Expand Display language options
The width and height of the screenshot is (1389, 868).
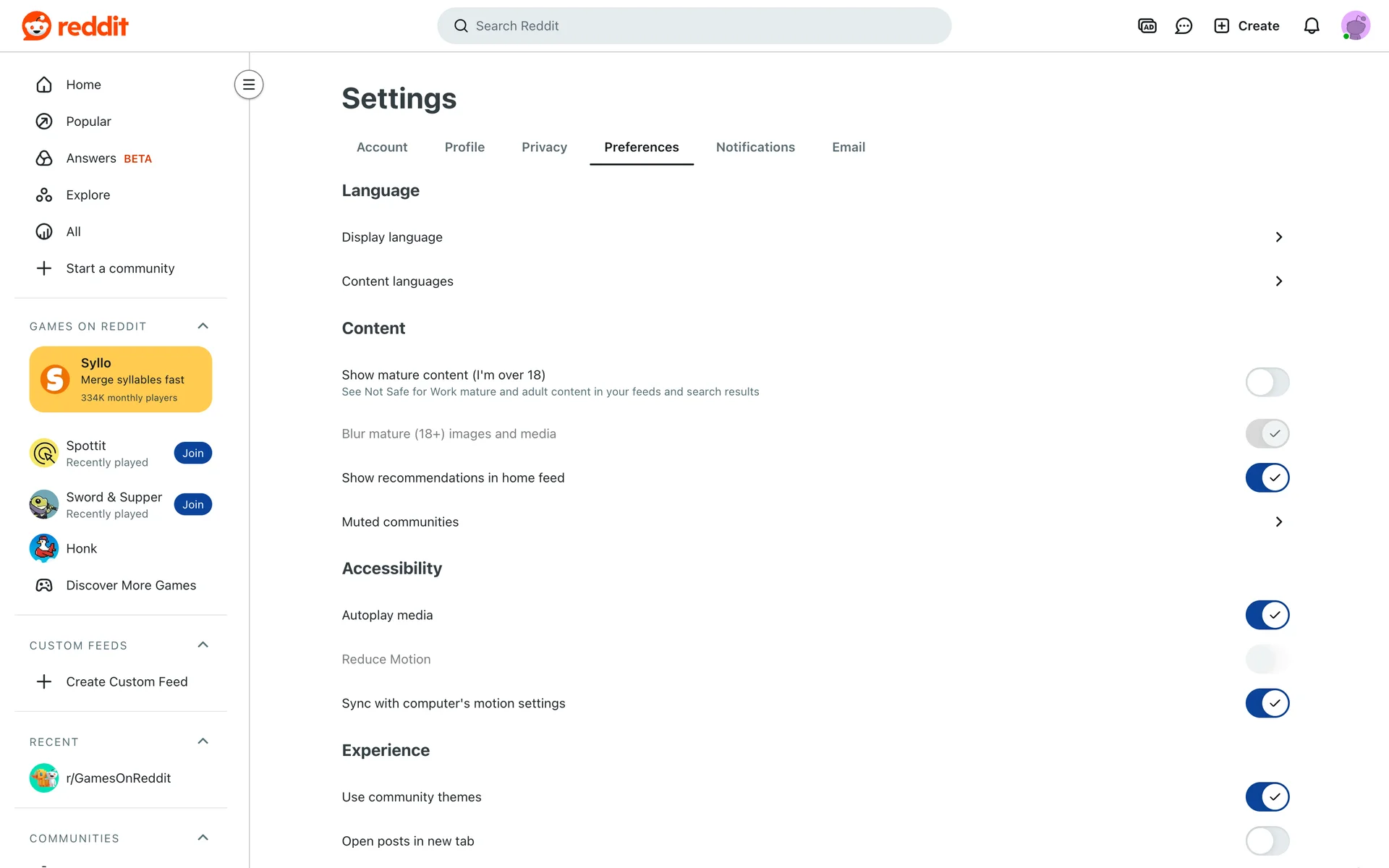[1278, 237]
